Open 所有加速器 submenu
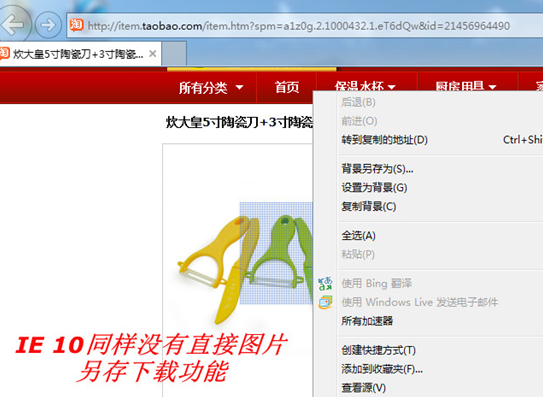 (x=367, y=321)
